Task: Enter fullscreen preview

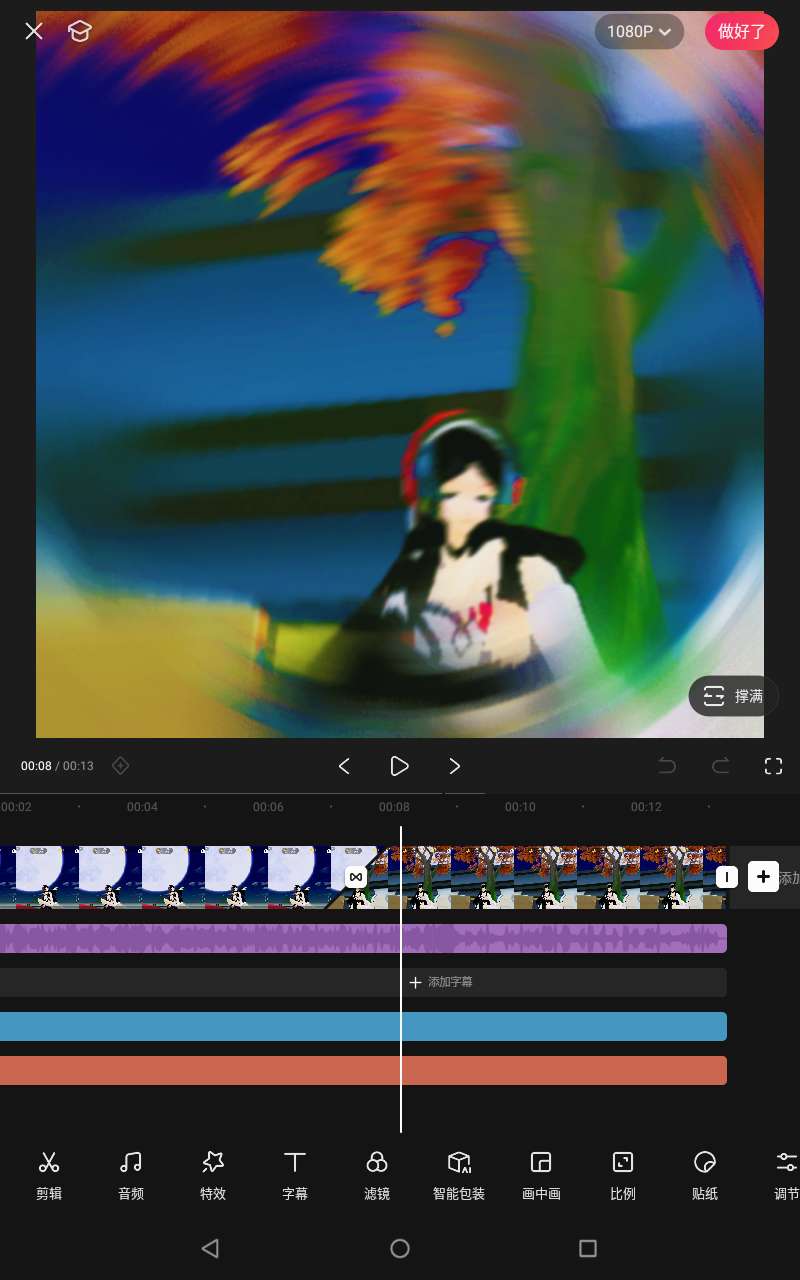Action: tap(773, 766)
